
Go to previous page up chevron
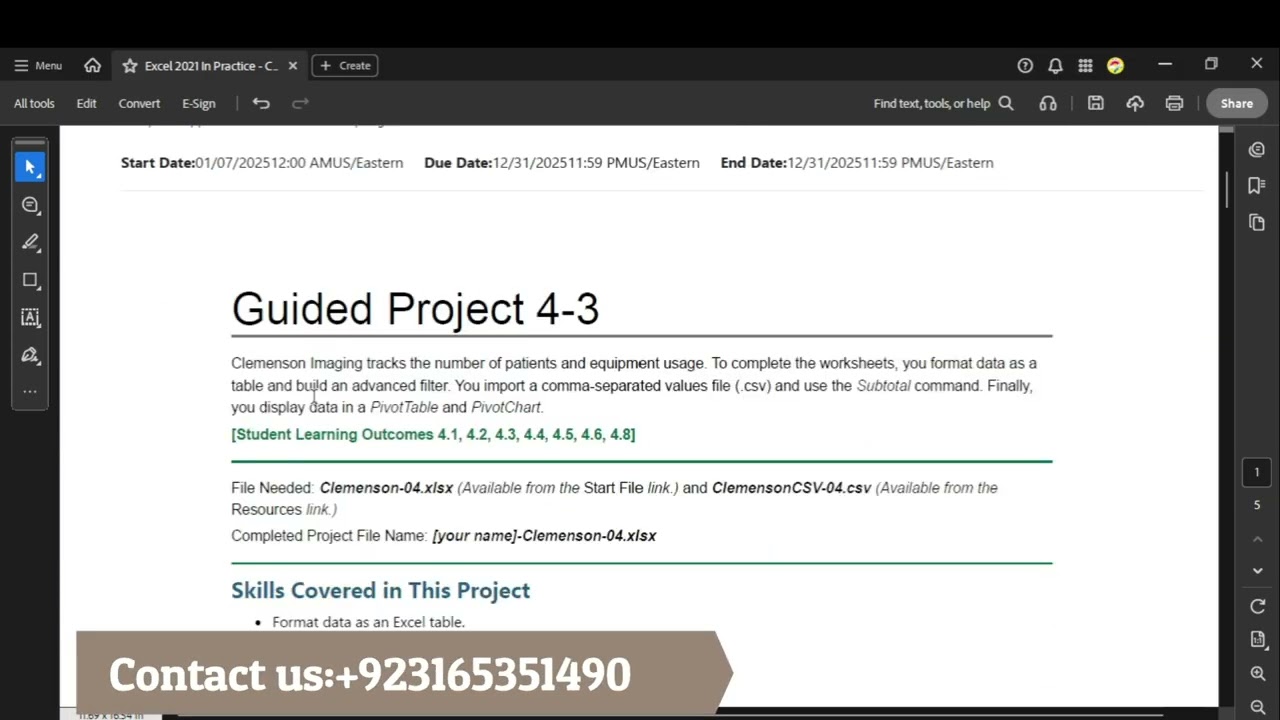click(1258, 539)
